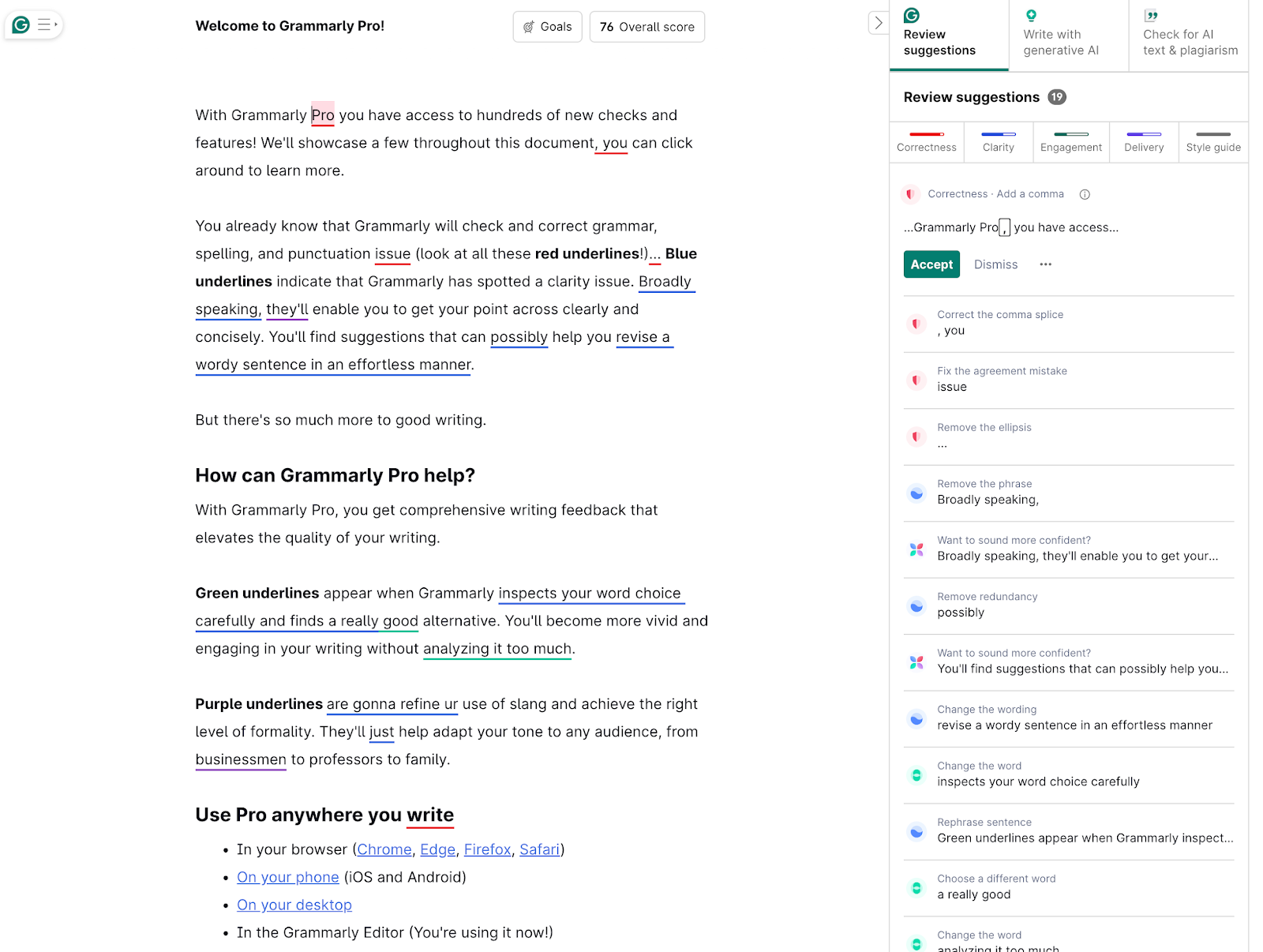The image size is (1263, 952).
Task: Open more options via the three-dot menu
Action: [1045, 264]
